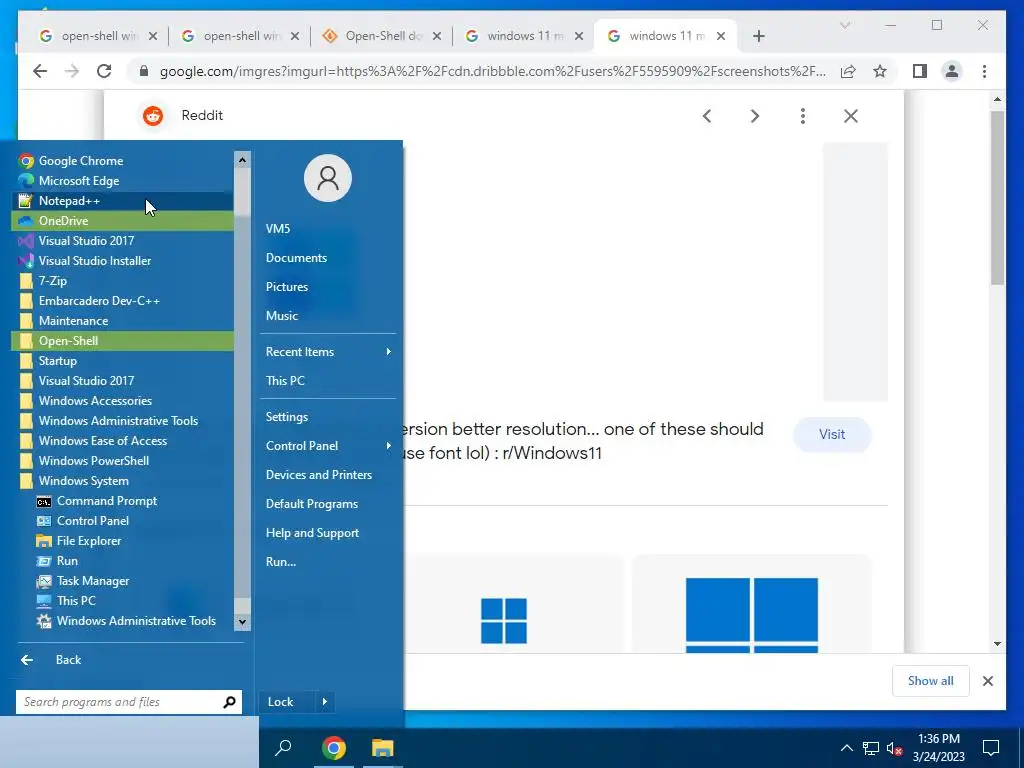Switch to the Open-Shell download tab
This screenshot has height=768, width=1024.
381,36
